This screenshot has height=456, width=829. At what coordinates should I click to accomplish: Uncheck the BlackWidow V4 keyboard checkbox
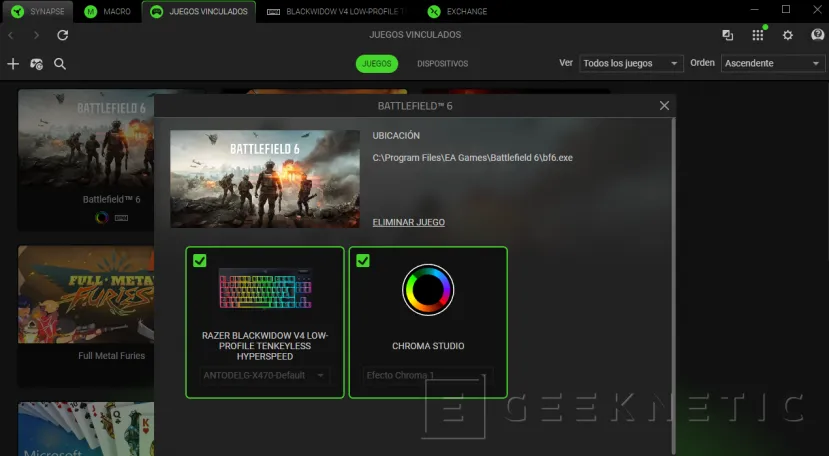coord(199,261)
